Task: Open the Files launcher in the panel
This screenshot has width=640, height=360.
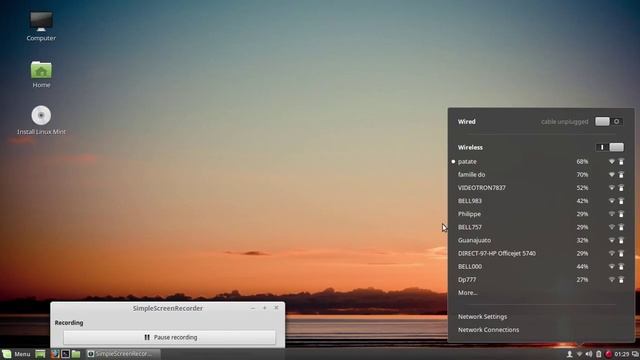Action: coord(76,354)
